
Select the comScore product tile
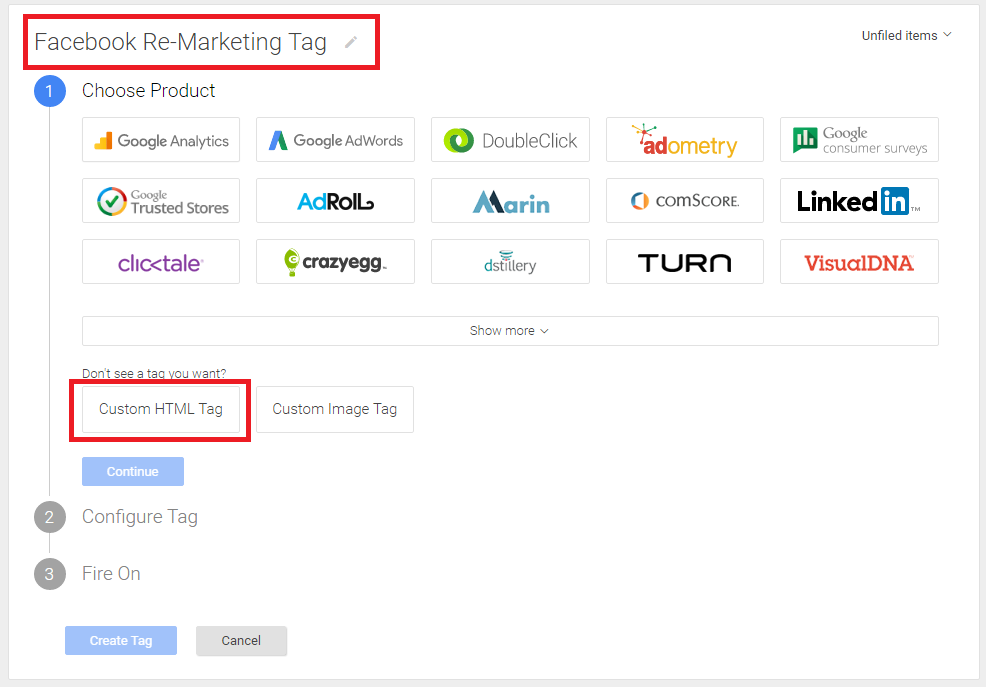tap(685, 201)
